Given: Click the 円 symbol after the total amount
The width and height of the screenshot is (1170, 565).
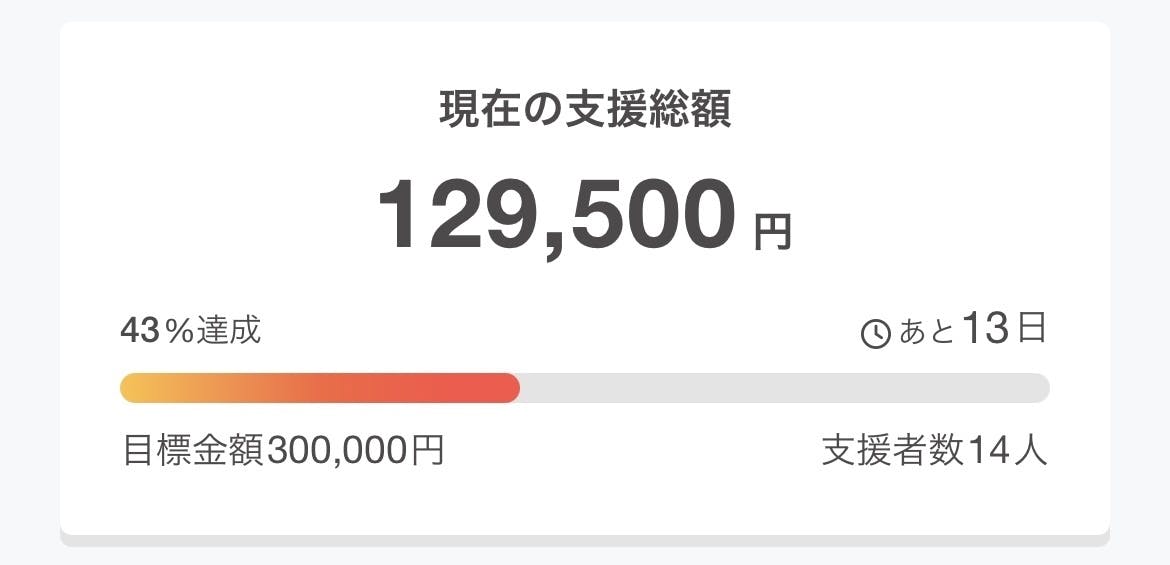Looking at the screenshot, I should click(771, 232).
